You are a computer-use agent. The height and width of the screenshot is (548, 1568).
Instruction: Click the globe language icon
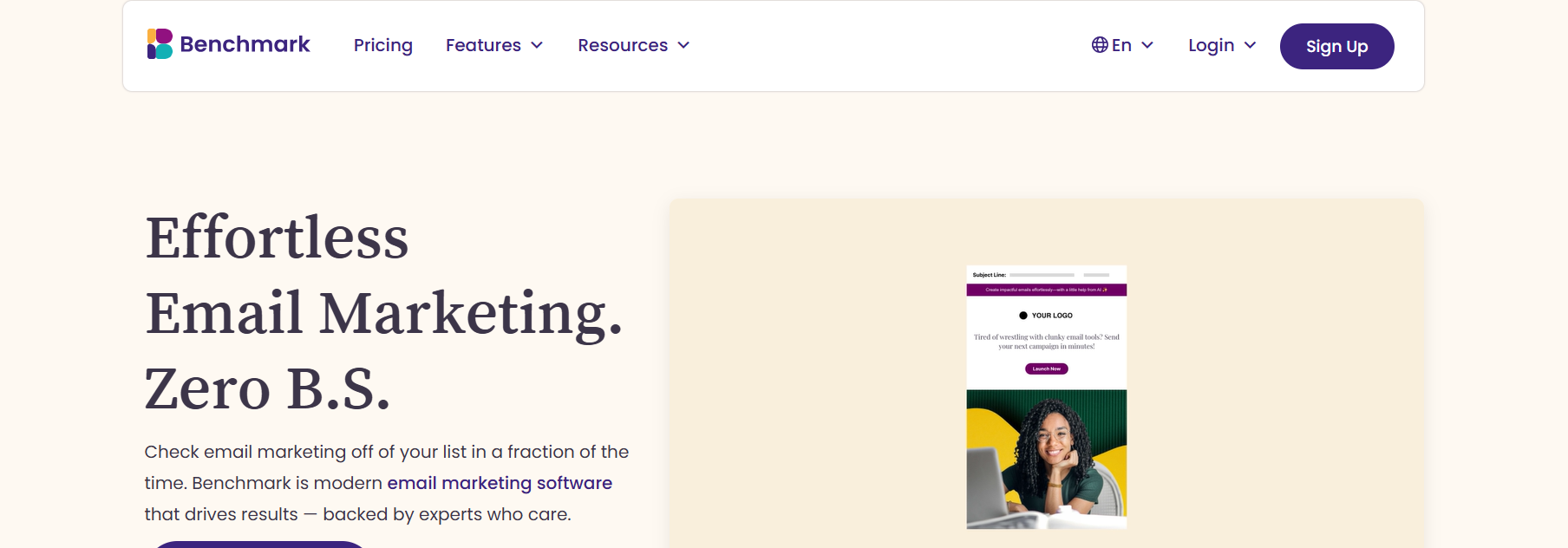coord(1100,45)
